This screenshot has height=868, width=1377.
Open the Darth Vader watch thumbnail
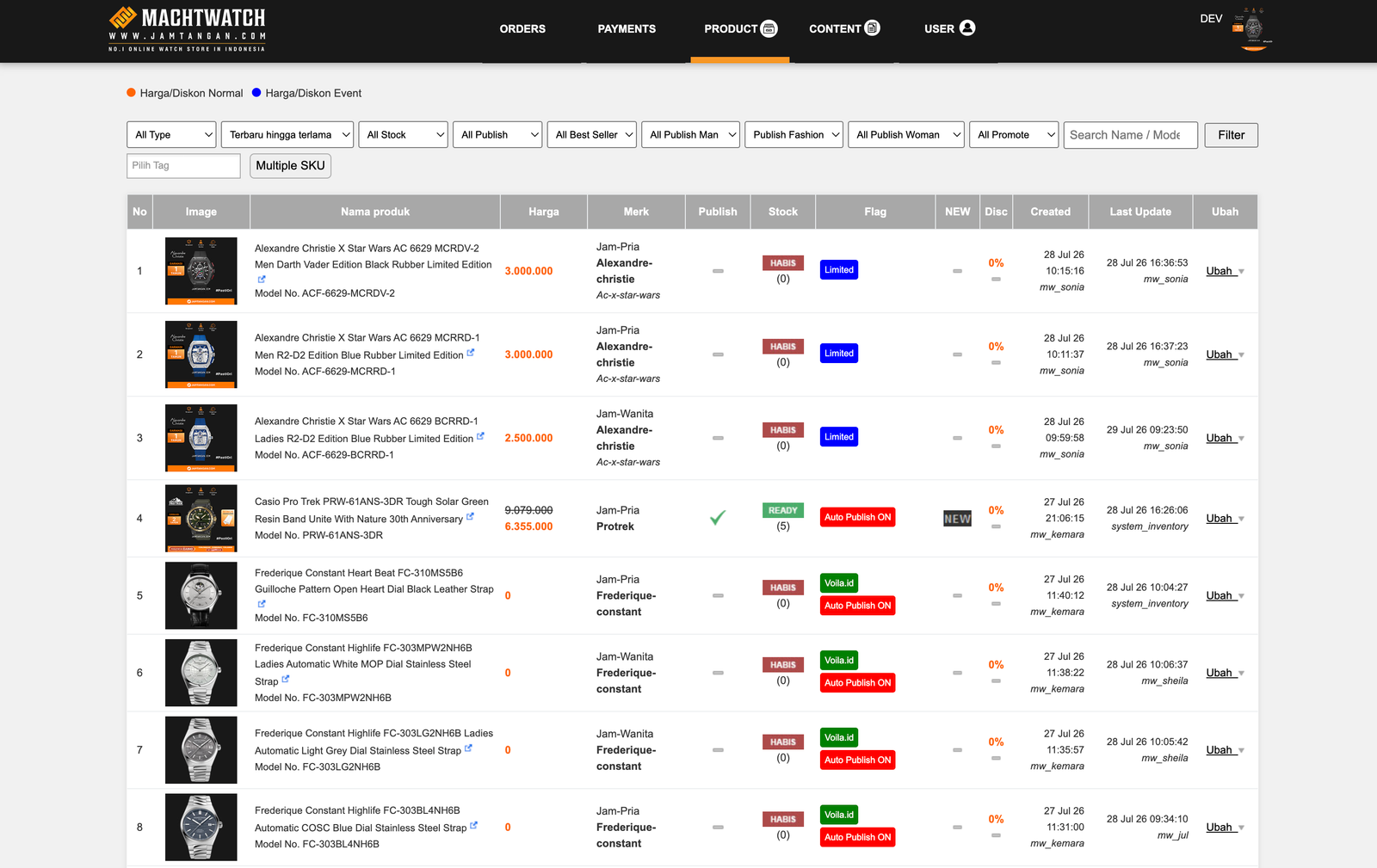pos(201,271)
